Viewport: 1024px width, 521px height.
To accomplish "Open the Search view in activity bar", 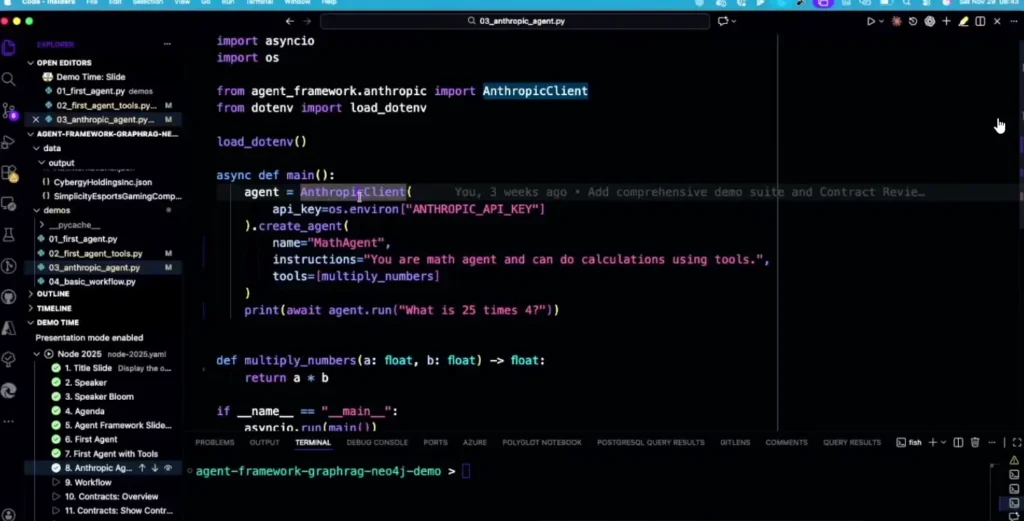I will [9, 79].
